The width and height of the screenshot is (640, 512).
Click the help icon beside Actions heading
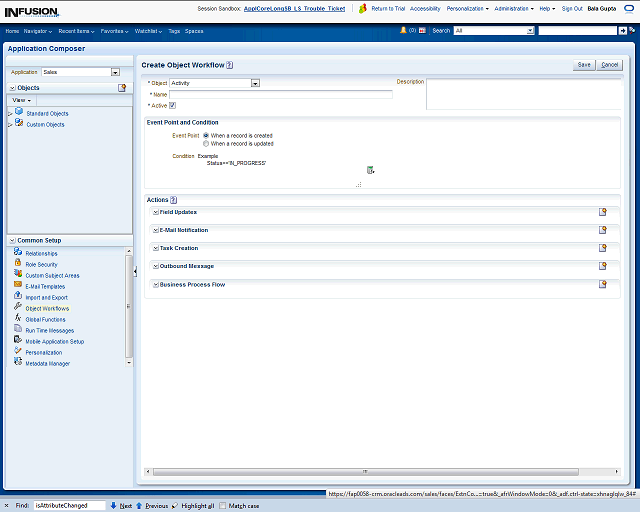[x=174, y=200]
